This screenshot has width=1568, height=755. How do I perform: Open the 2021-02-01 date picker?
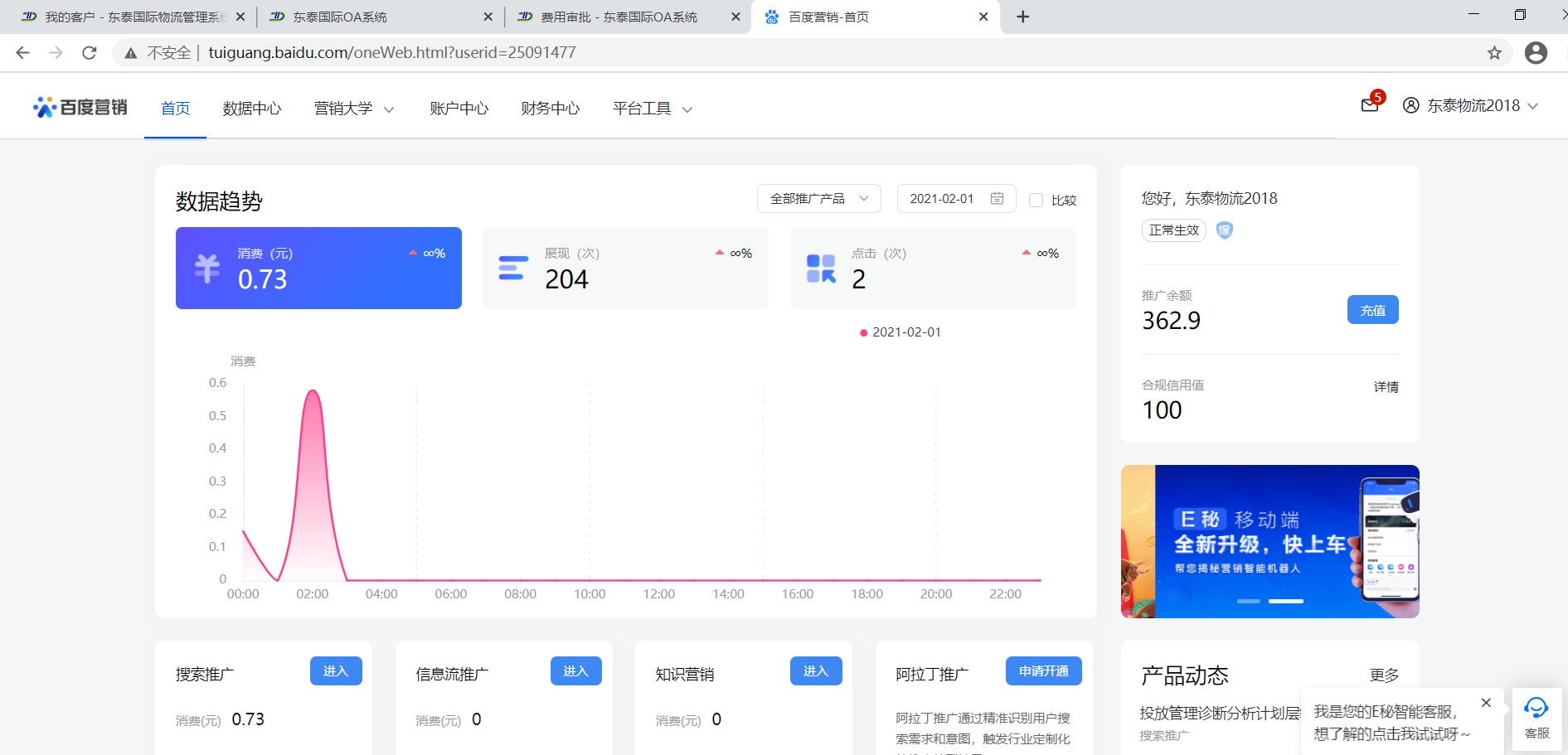(x=956, y=199)
